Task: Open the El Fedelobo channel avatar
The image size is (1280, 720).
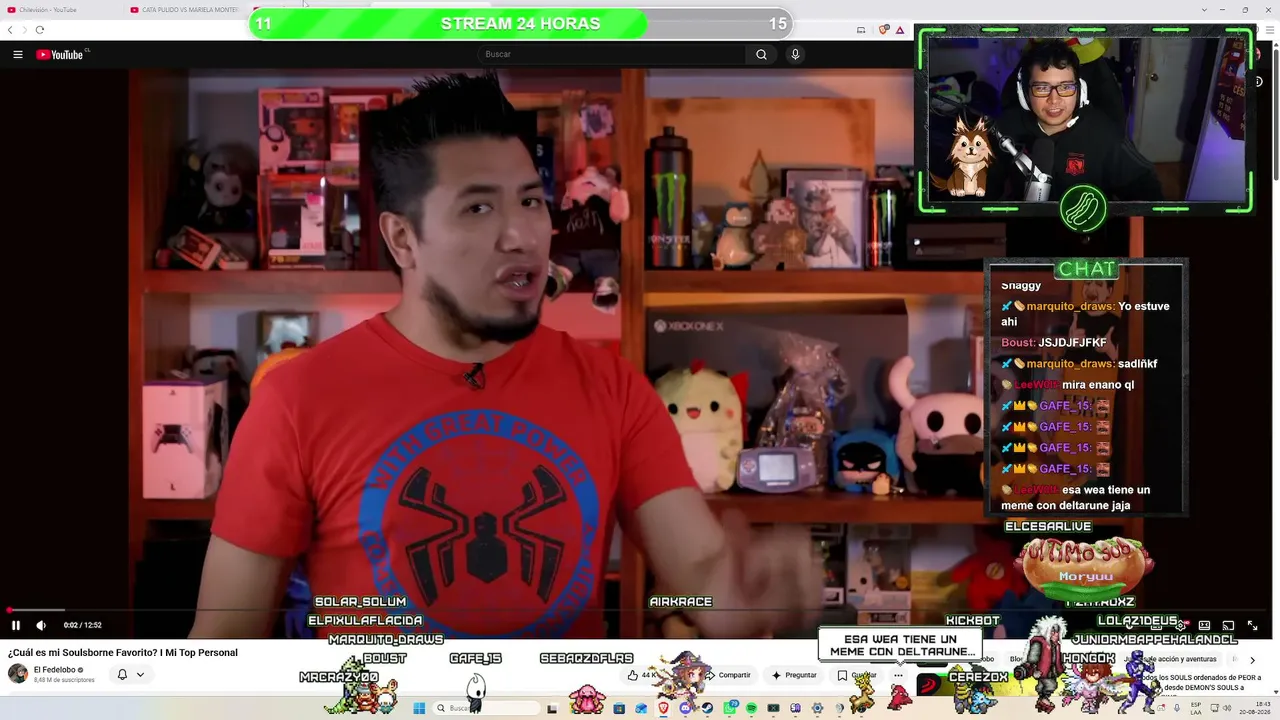Action: [x=18, y=673]
